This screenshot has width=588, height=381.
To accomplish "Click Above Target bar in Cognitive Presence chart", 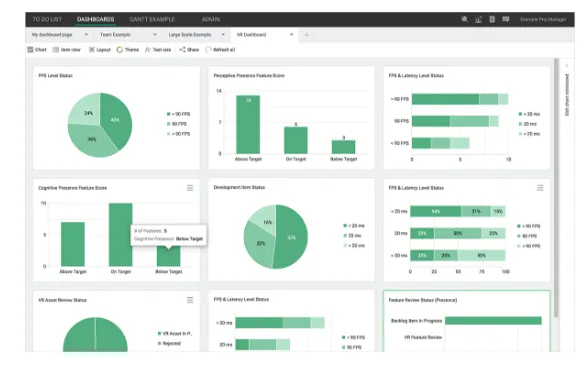I will pyautogui.click(x=73, y=244).
